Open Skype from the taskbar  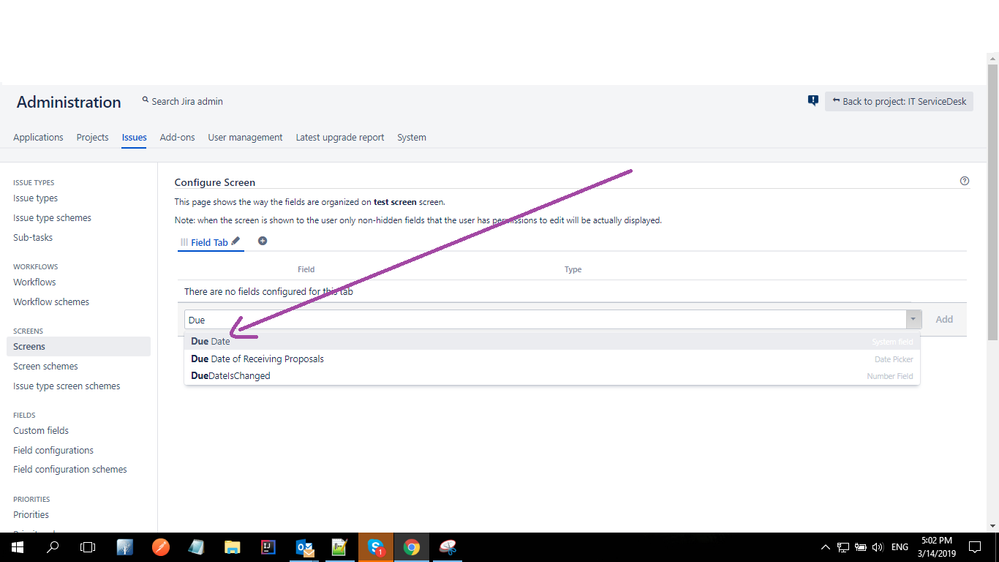pos(376,547)
